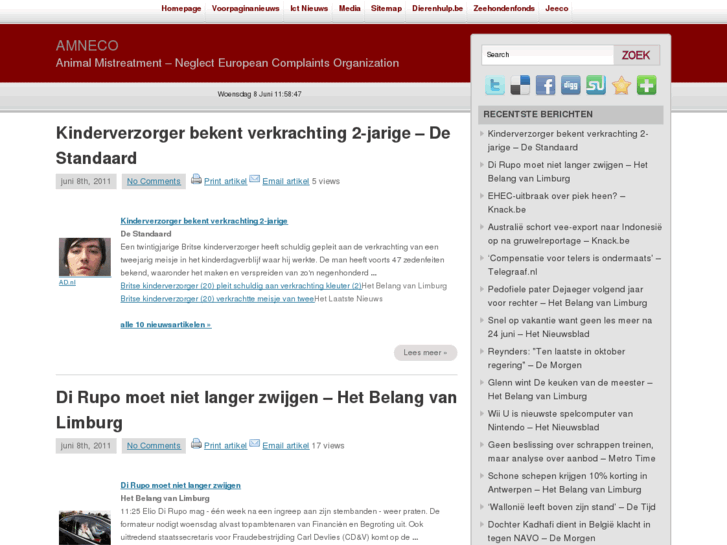Open headline Di Rupo moet niet langer zwijgen – Het Belang van Limburg
Screen dimensions: 727x545
click(256, 410)
